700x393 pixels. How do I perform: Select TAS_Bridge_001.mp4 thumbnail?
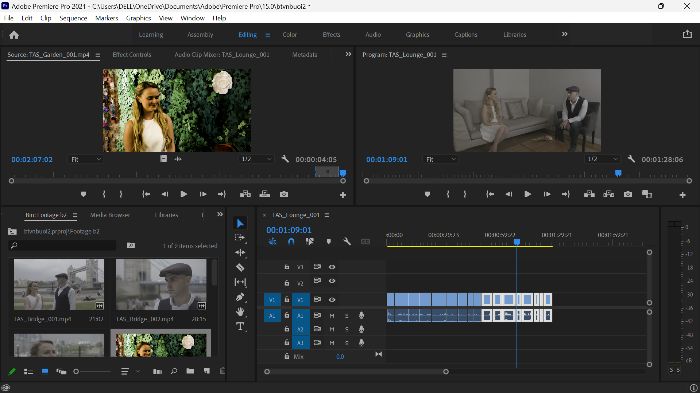59,284
